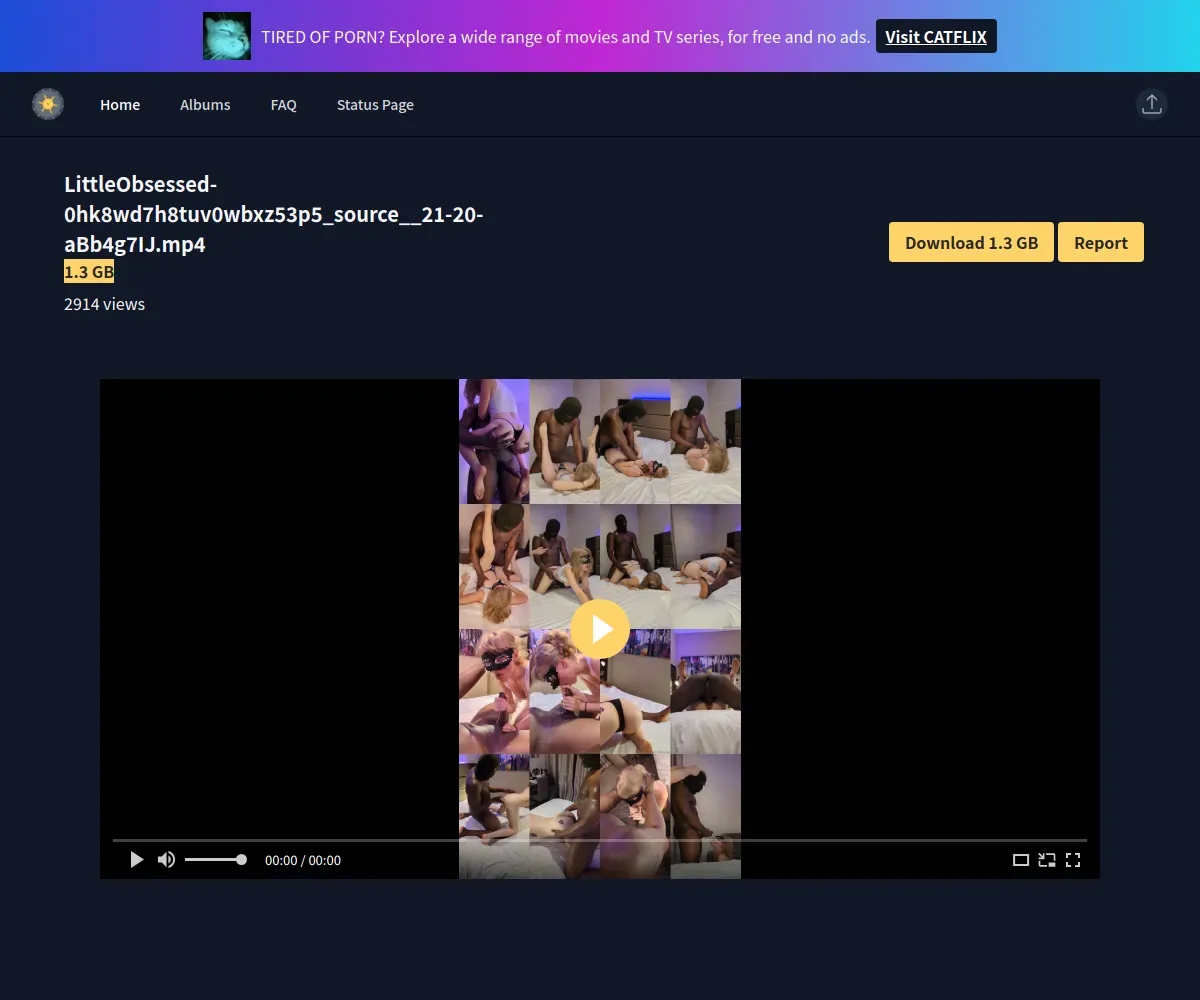Click the cat avatar in the top banner
This screenshot has height=1000, width=1200.
coord(227,36)
